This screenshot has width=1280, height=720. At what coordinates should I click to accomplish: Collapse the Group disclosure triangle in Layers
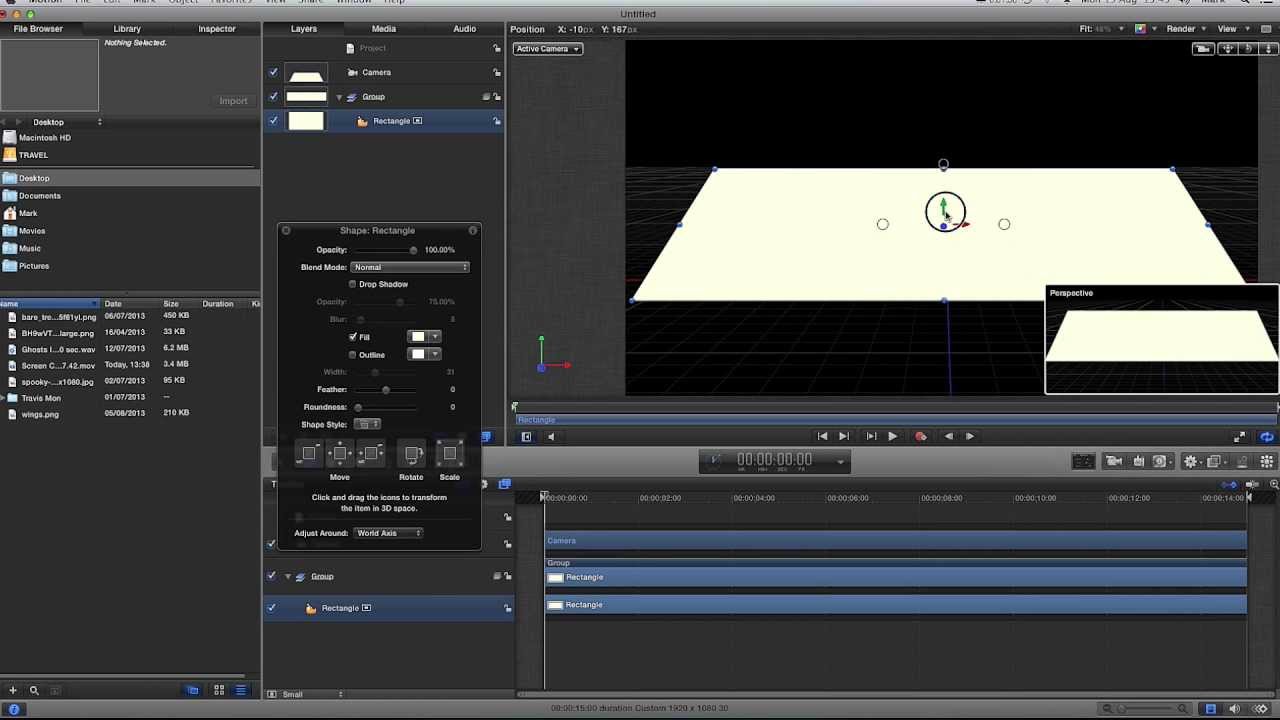coord(339,97)
